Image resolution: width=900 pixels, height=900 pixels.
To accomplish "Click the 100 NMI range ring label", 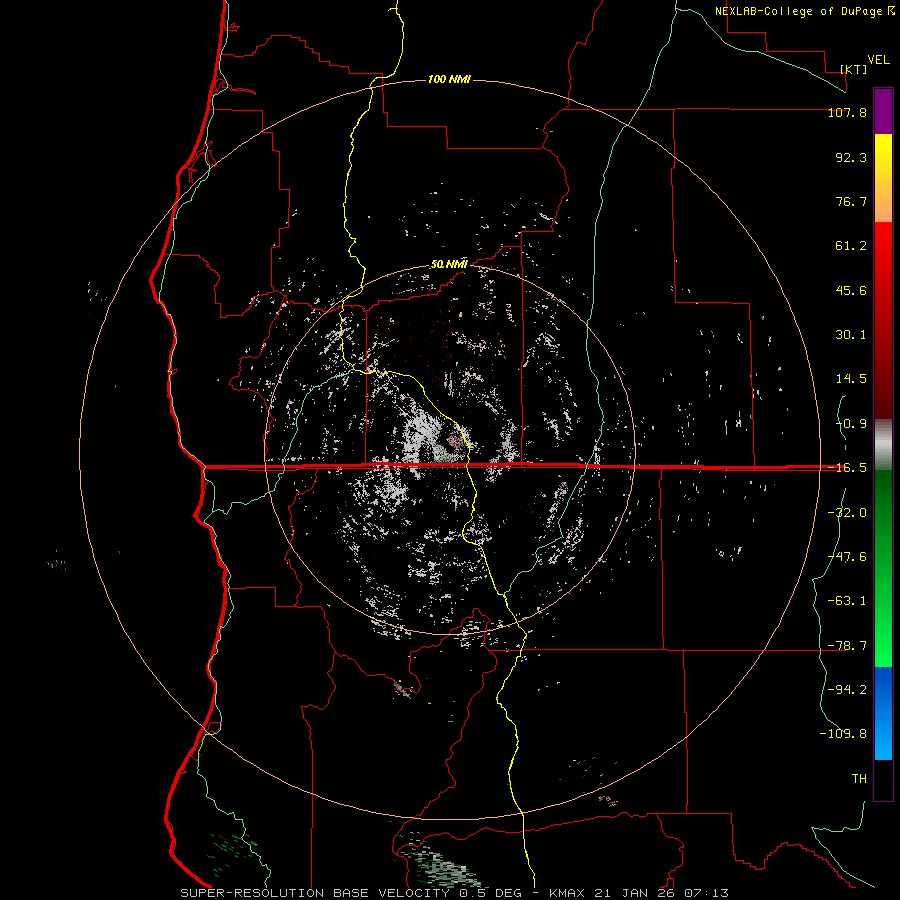I will (x=449, y=79).
